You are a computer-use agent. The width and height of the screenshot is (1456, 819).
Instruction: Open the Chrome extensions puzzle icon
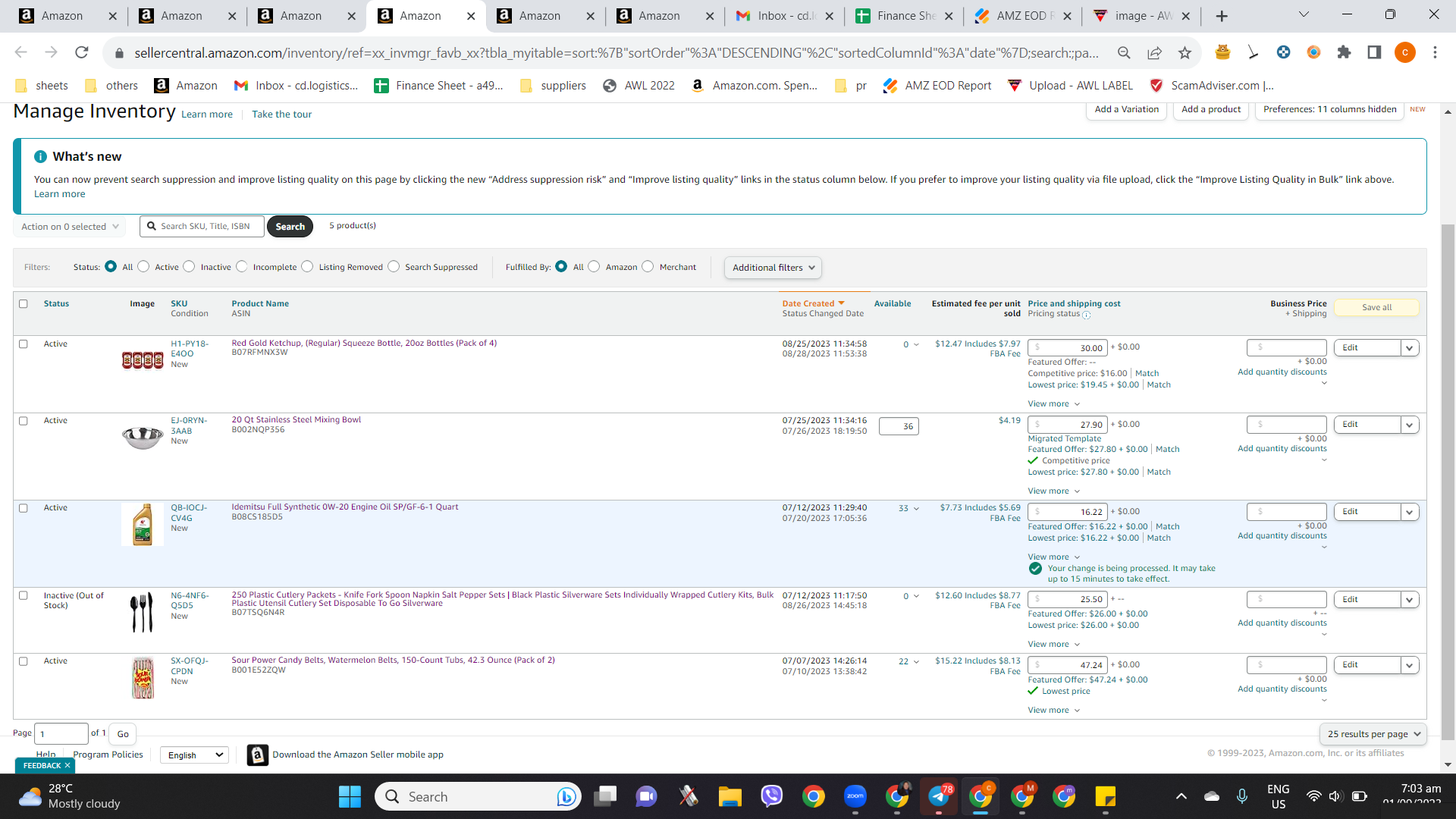point(1344,52)
